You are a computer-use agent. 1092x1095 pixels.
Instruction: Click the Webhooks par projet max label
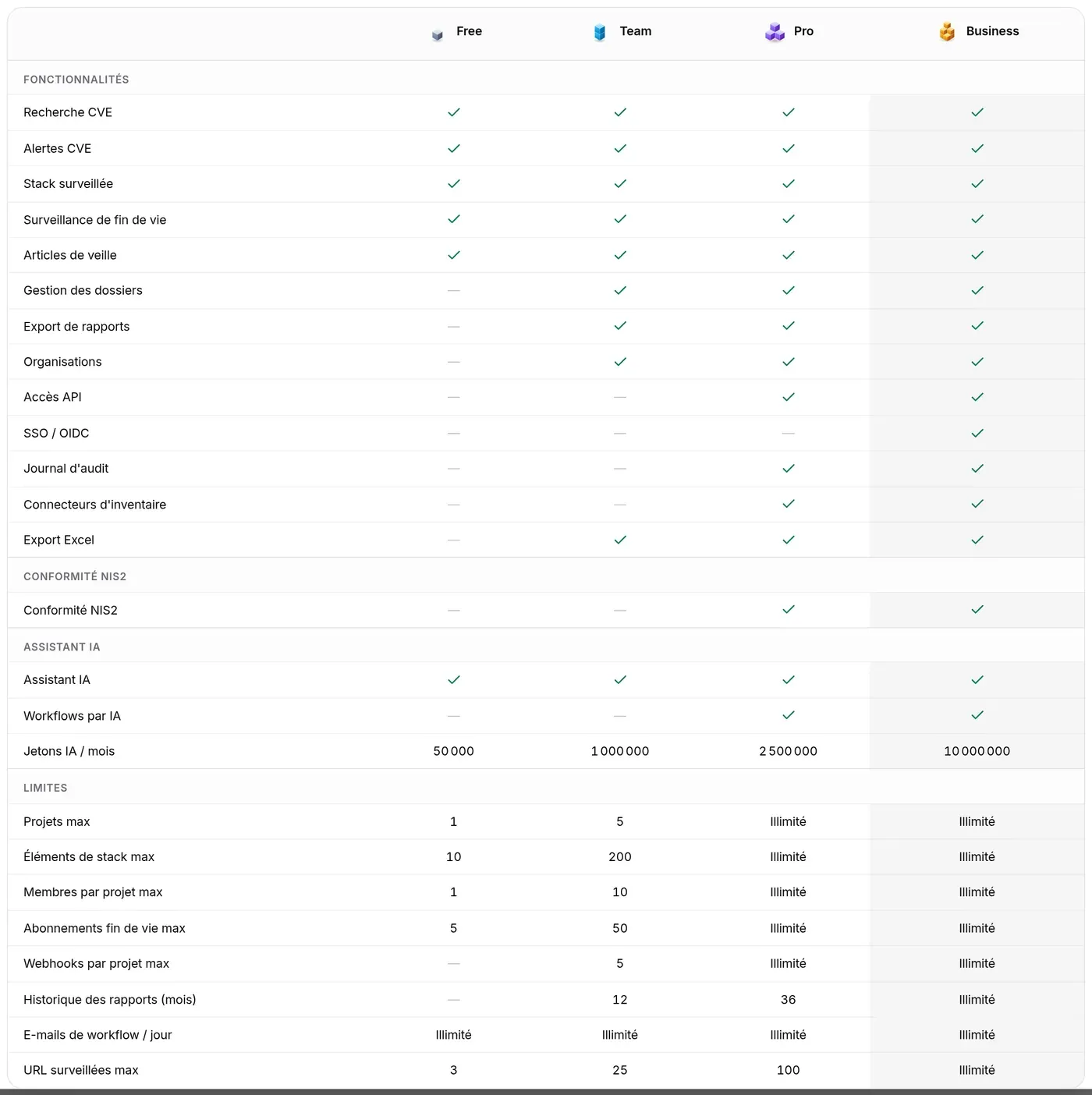point(96,964)
